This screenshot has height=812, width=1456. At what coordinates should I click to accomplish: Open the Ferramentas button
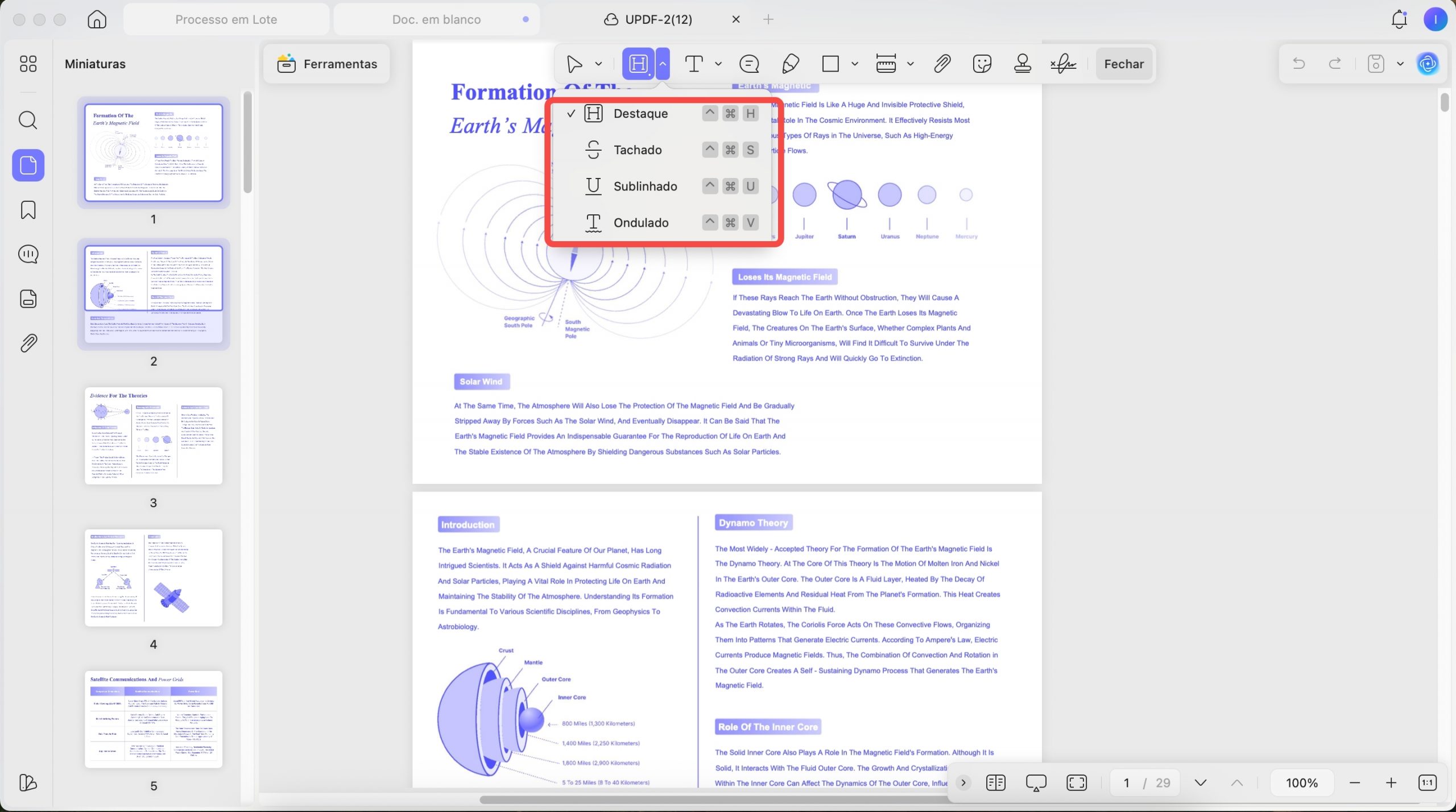tap(327, 64)
